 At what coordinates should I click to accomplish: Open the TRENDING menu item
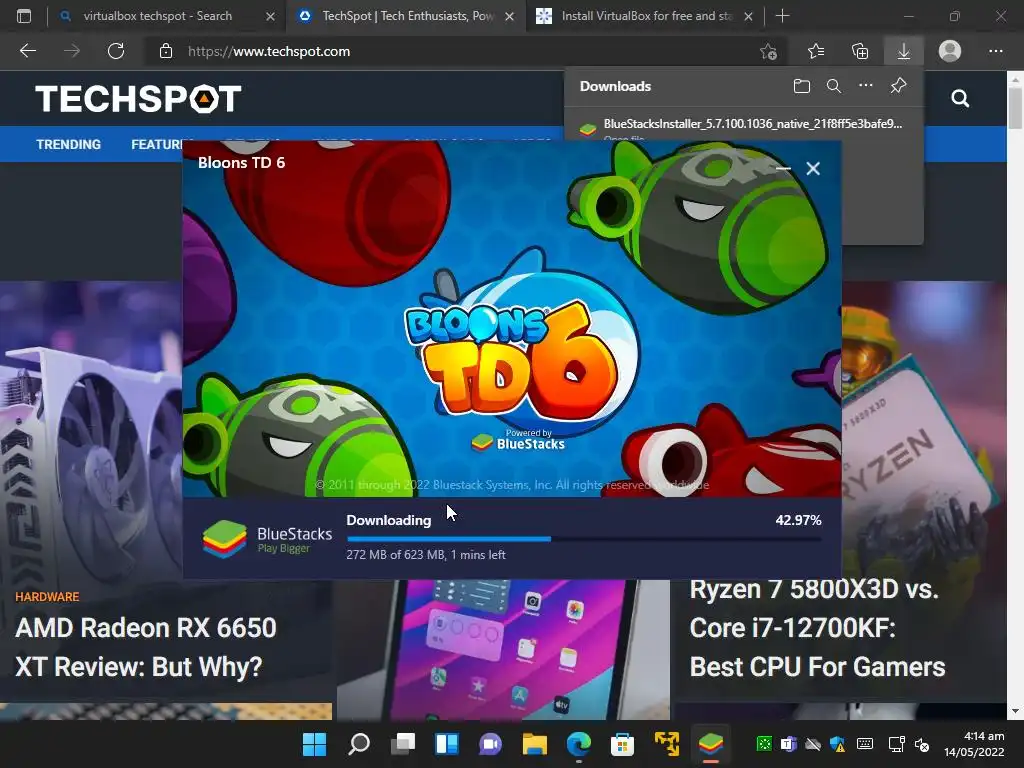(x=69, y=144)
